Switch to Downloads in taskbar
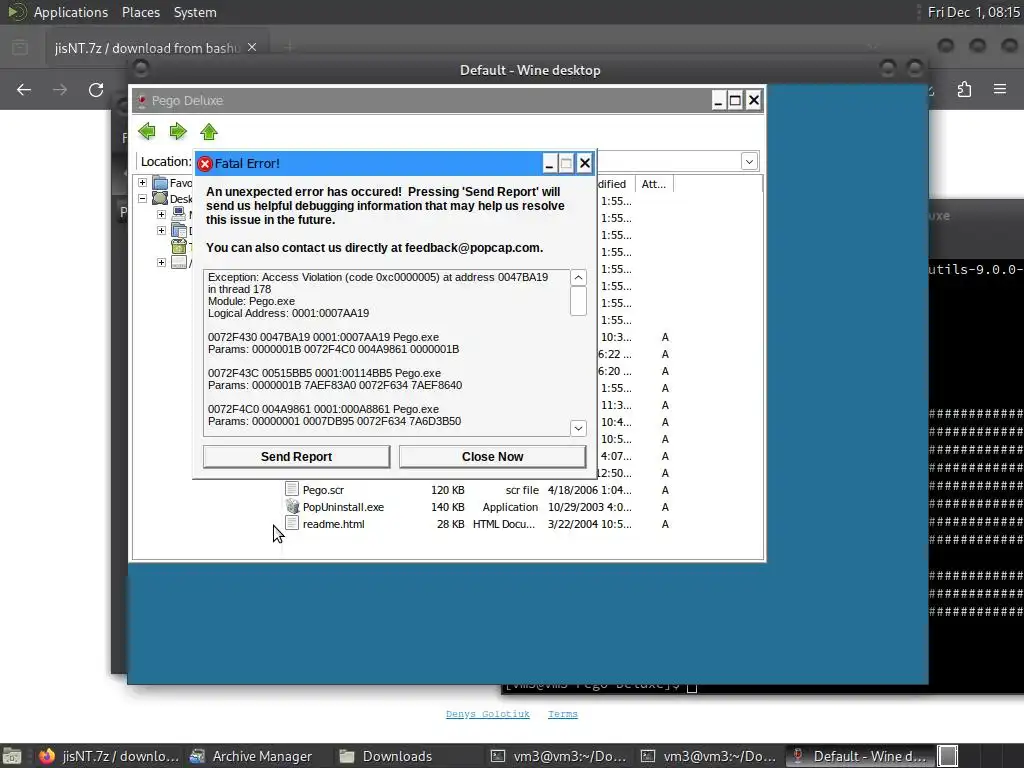The width and height of the screenshot is (1024, 768). (x=387, y=756)
